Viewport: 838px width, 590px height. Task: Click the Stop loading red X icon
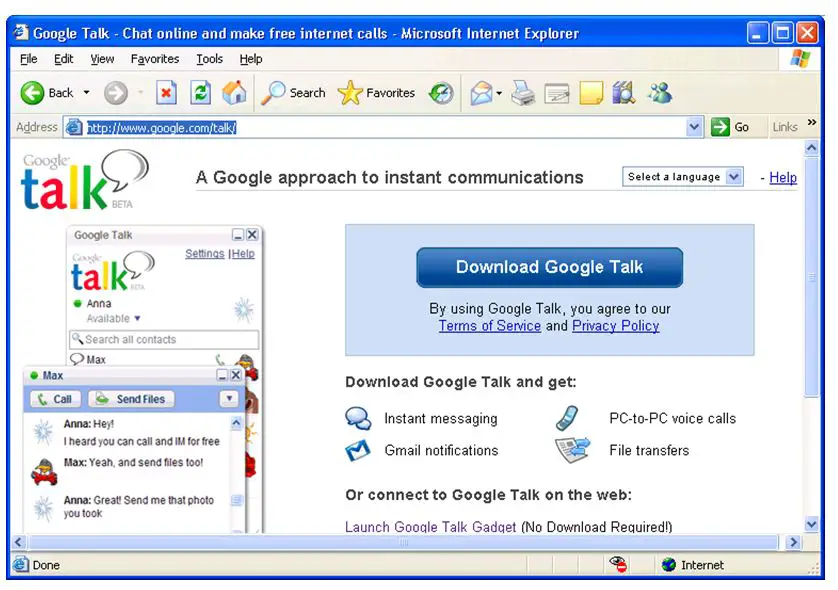166,93
